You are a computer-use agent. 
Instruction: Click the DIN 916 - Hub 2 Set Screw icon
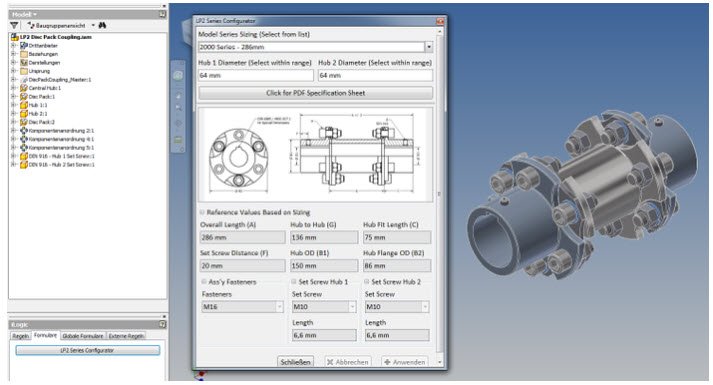(24, 165)
